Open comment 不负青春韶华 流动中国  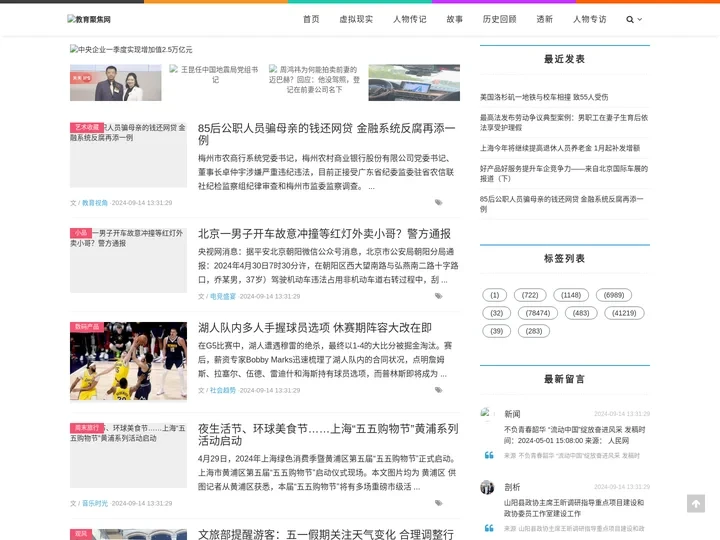point(574,435)
